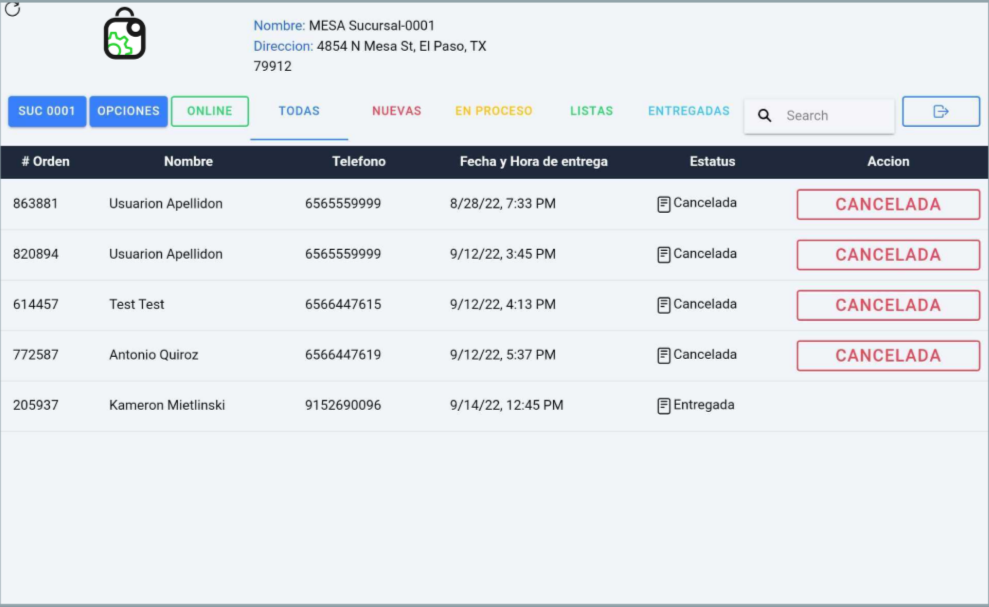Open receipt icon for order 614457
Image resolution: width=989 pixels, height=607 pixels.
coord(664,305)
